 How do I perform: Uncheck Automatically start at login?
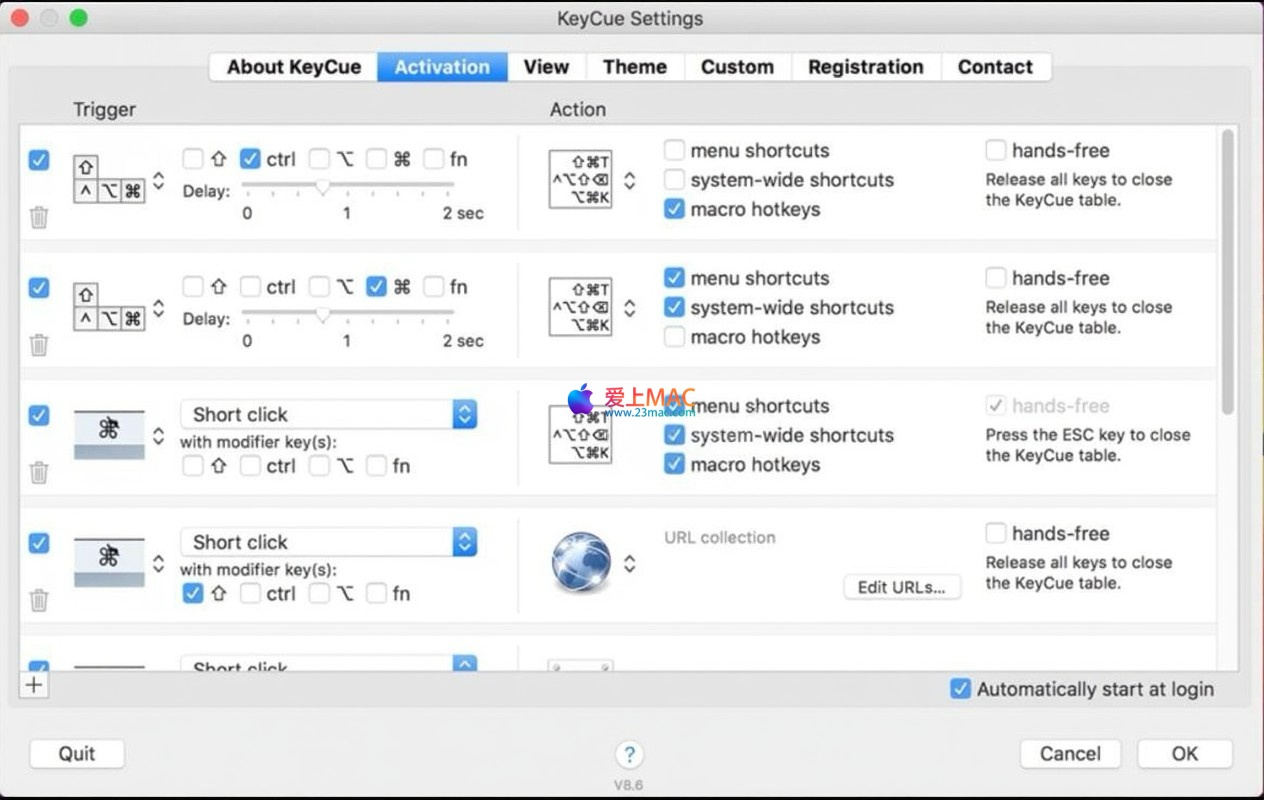960,689
